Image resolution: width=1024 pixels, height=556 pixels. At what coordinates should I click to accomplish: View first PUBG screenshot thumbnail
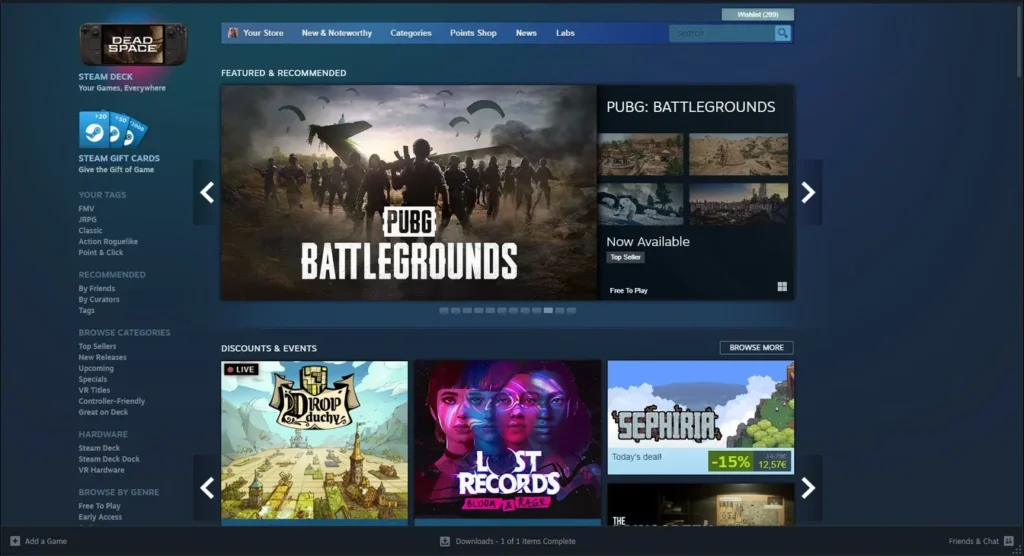[x=641, y=154]
